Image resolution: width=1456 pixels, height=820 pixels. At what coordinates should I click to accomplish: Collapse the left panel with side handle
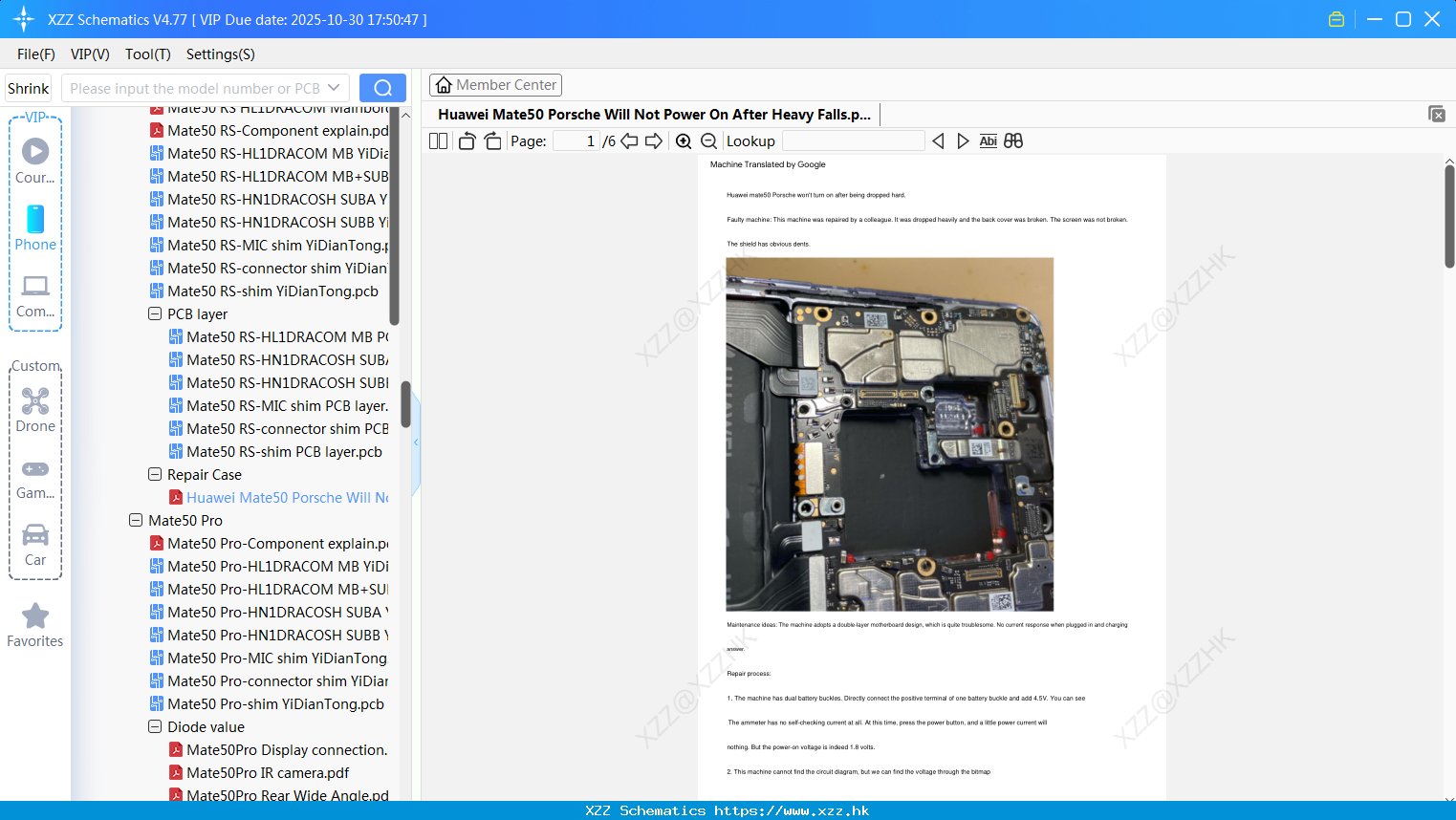(x=416, y=442)
